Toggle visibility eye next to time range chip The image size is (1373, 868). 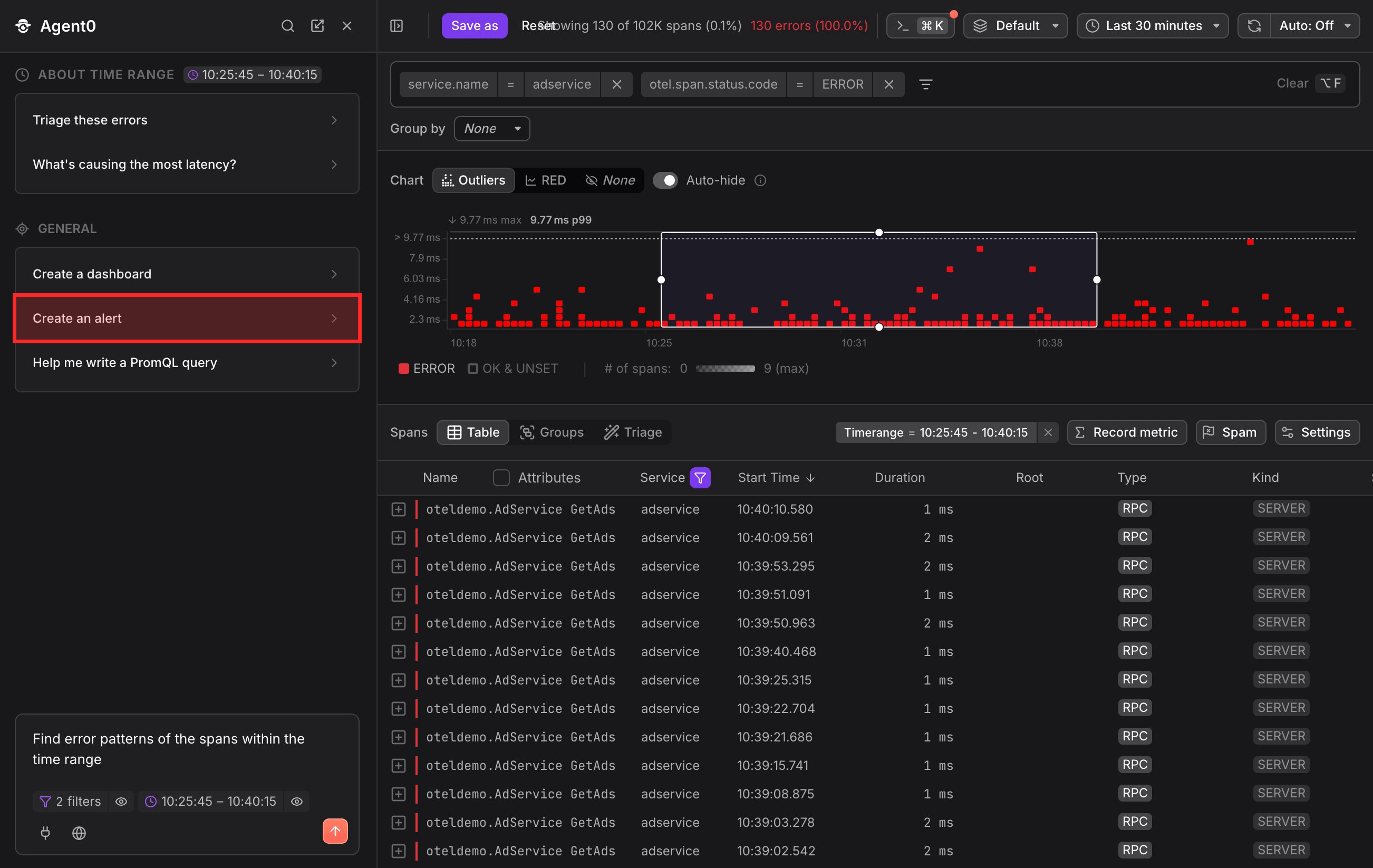(296, 801)
